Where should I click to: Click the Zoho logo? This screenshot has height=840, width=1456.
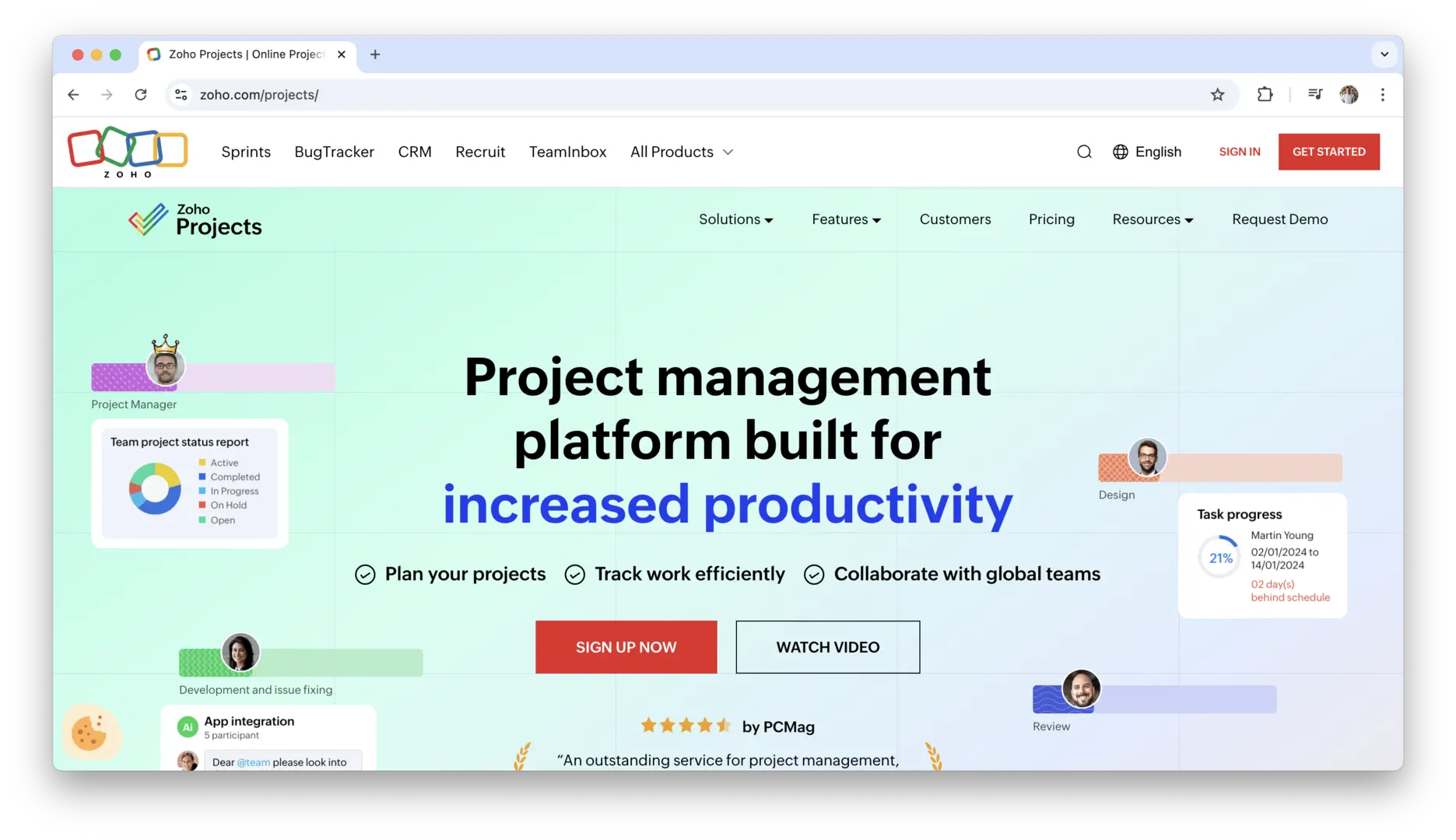(x=128, y=152)
